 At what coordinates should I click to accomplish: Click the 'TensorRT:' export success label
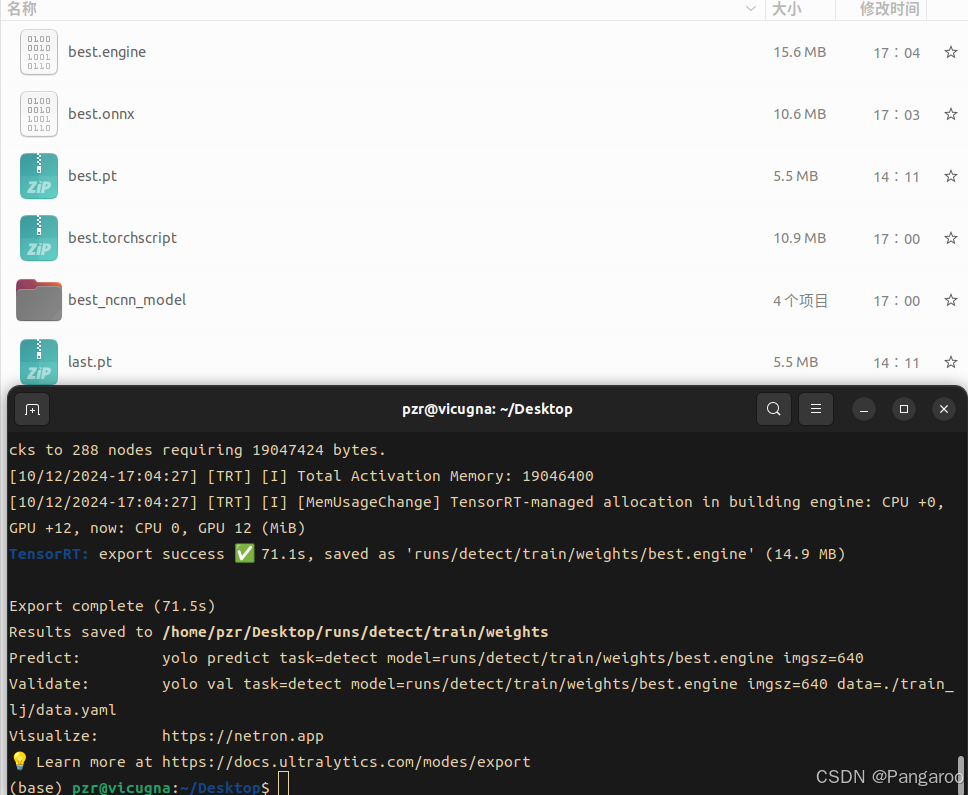click(x=49, y=554)
